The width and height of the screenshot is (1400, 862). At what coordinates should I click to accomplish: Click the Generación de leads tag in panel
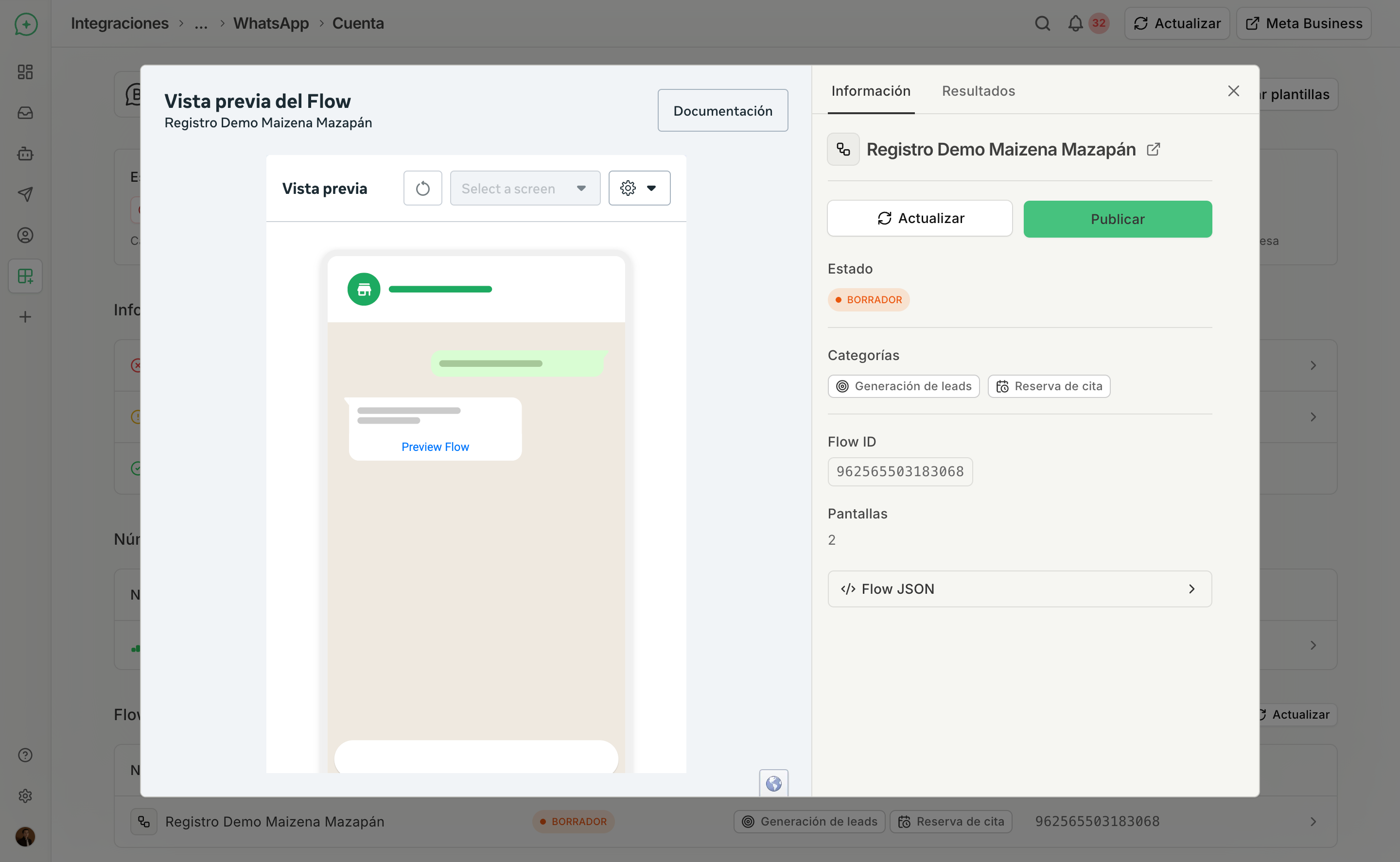[x=903, y=386]
